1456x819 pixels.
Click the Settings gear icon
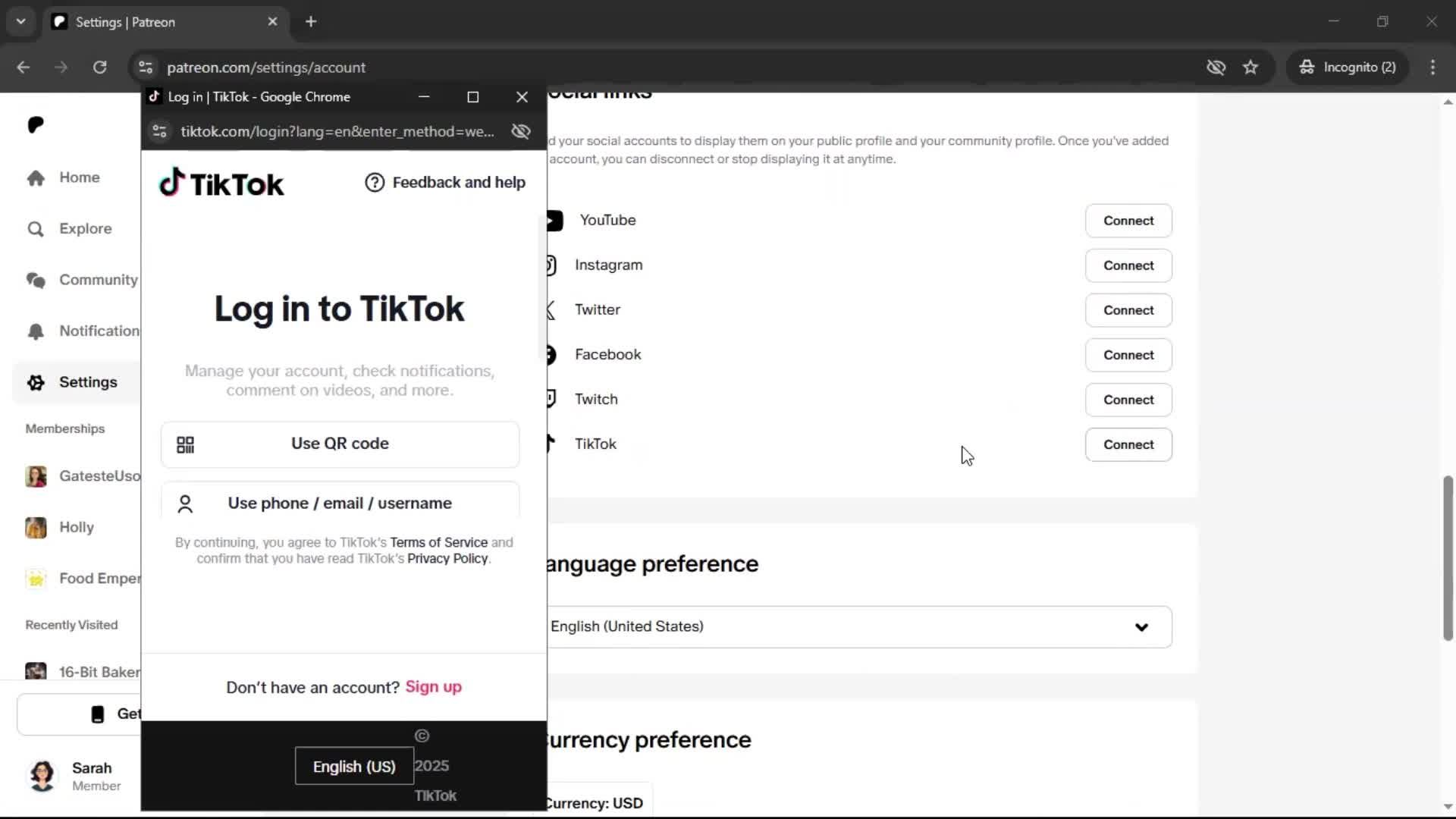point(36,382)
